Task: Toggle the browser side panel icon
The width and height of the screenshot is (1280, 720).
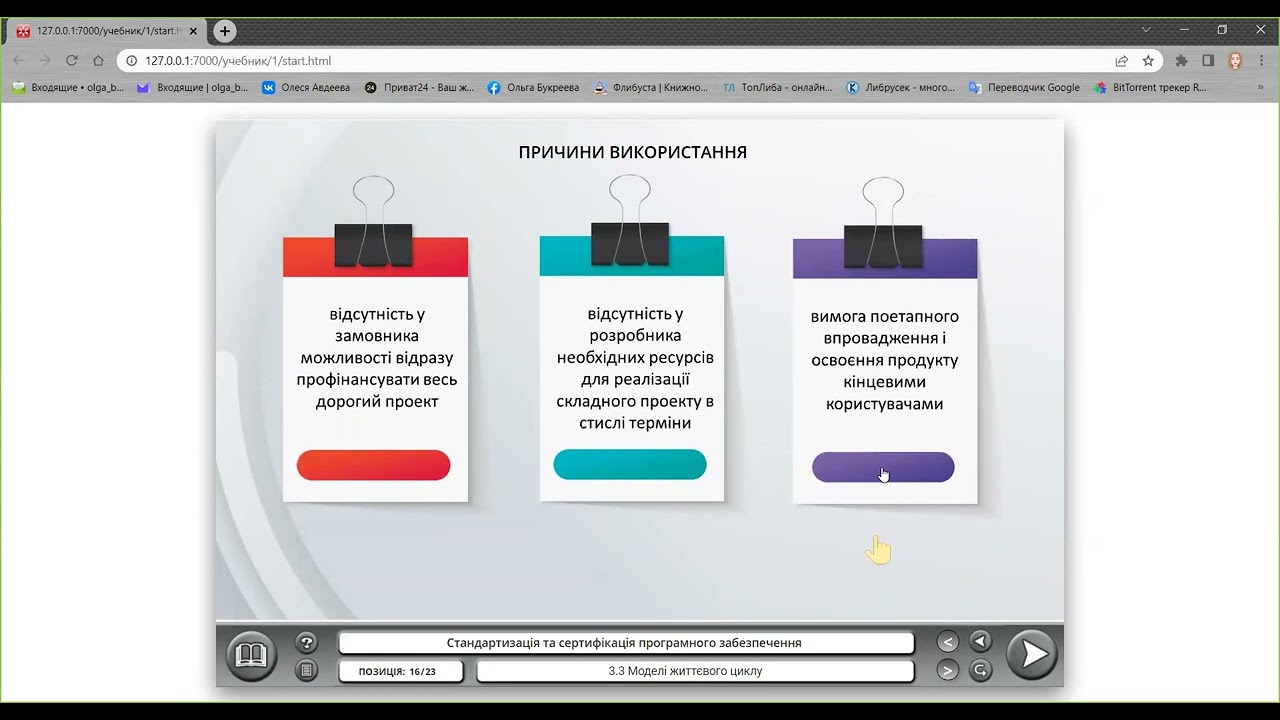Action: 1208,60
